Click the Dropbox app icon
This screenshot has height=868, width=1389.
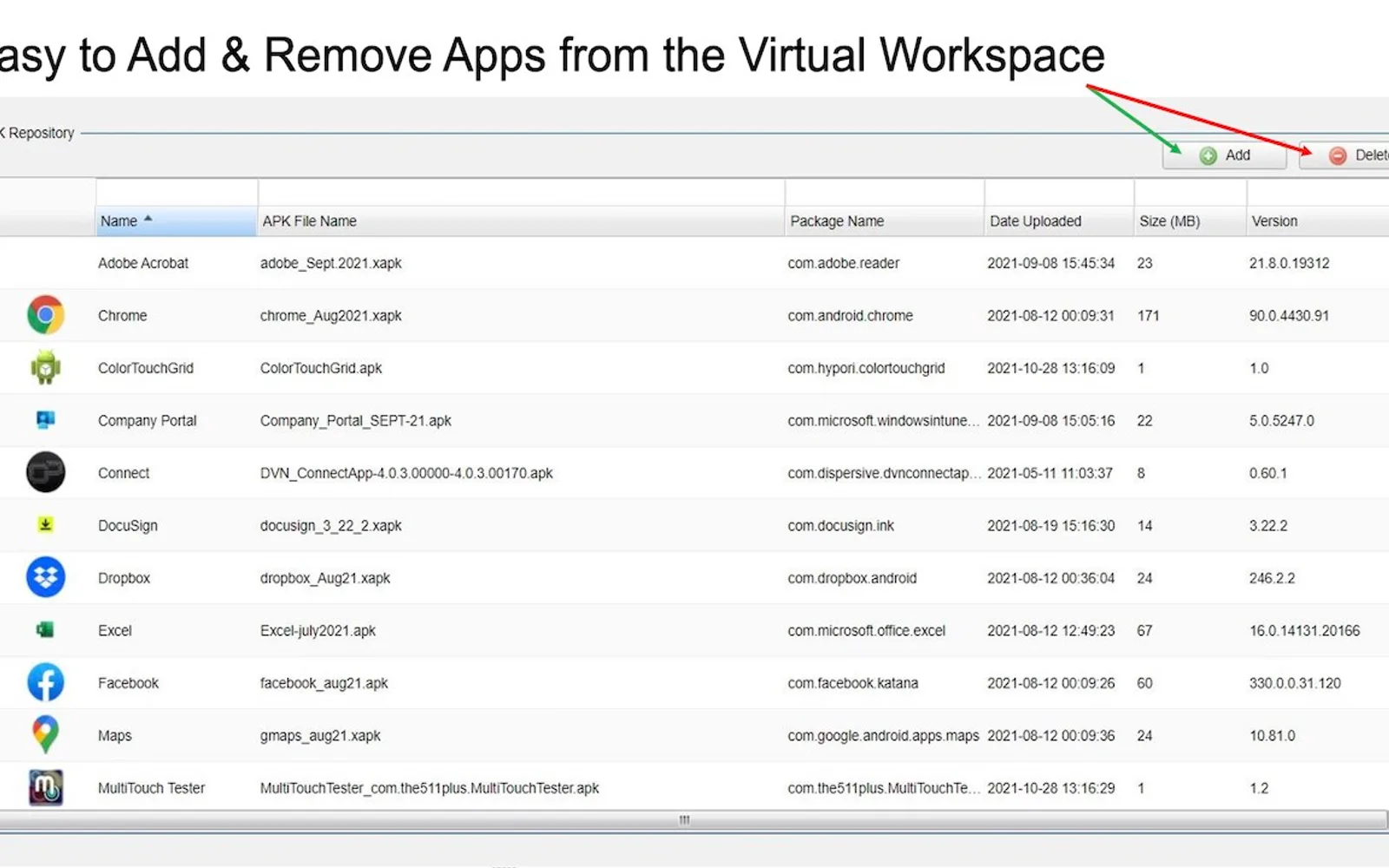coord(45,577)
